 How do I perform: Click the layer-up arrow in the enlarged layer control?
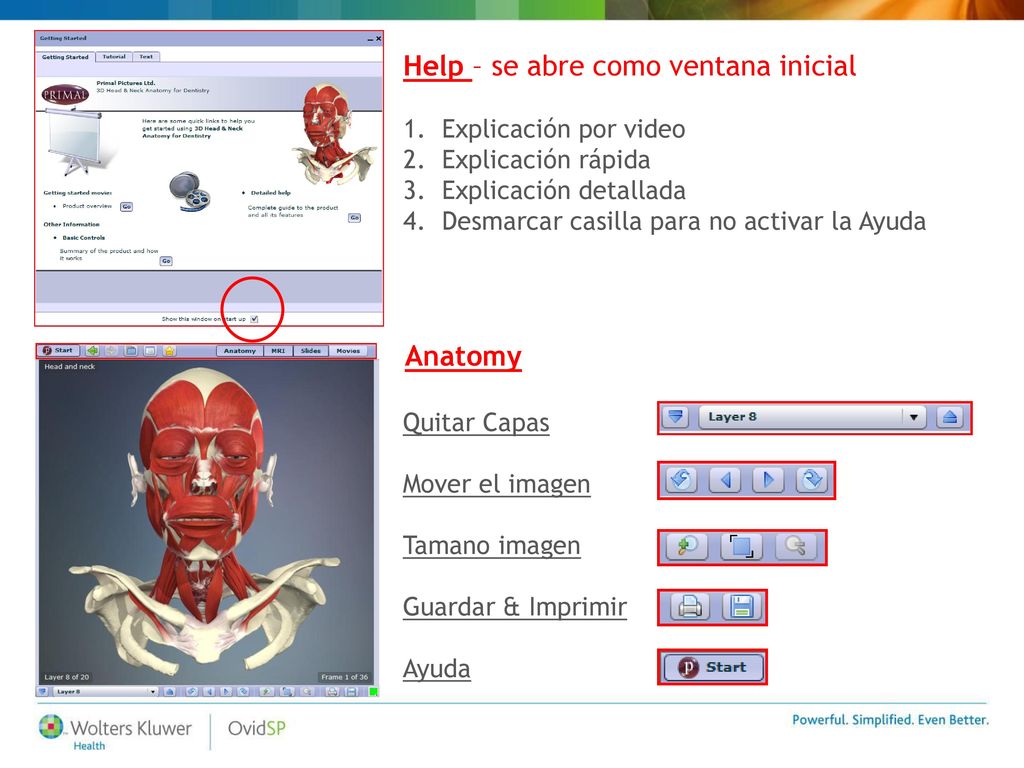950,417
